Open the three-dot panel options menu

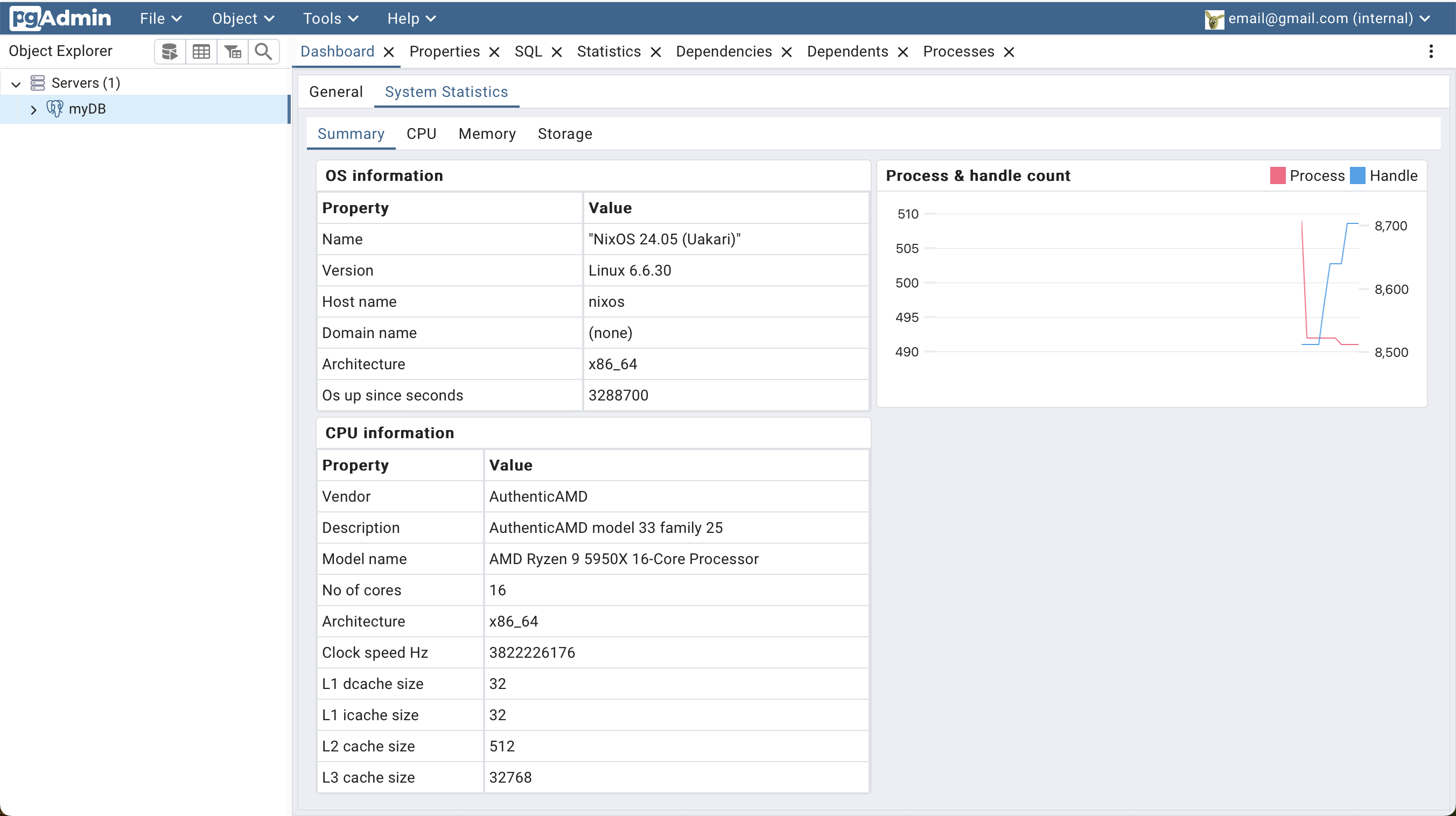(x=1431, y=52)
